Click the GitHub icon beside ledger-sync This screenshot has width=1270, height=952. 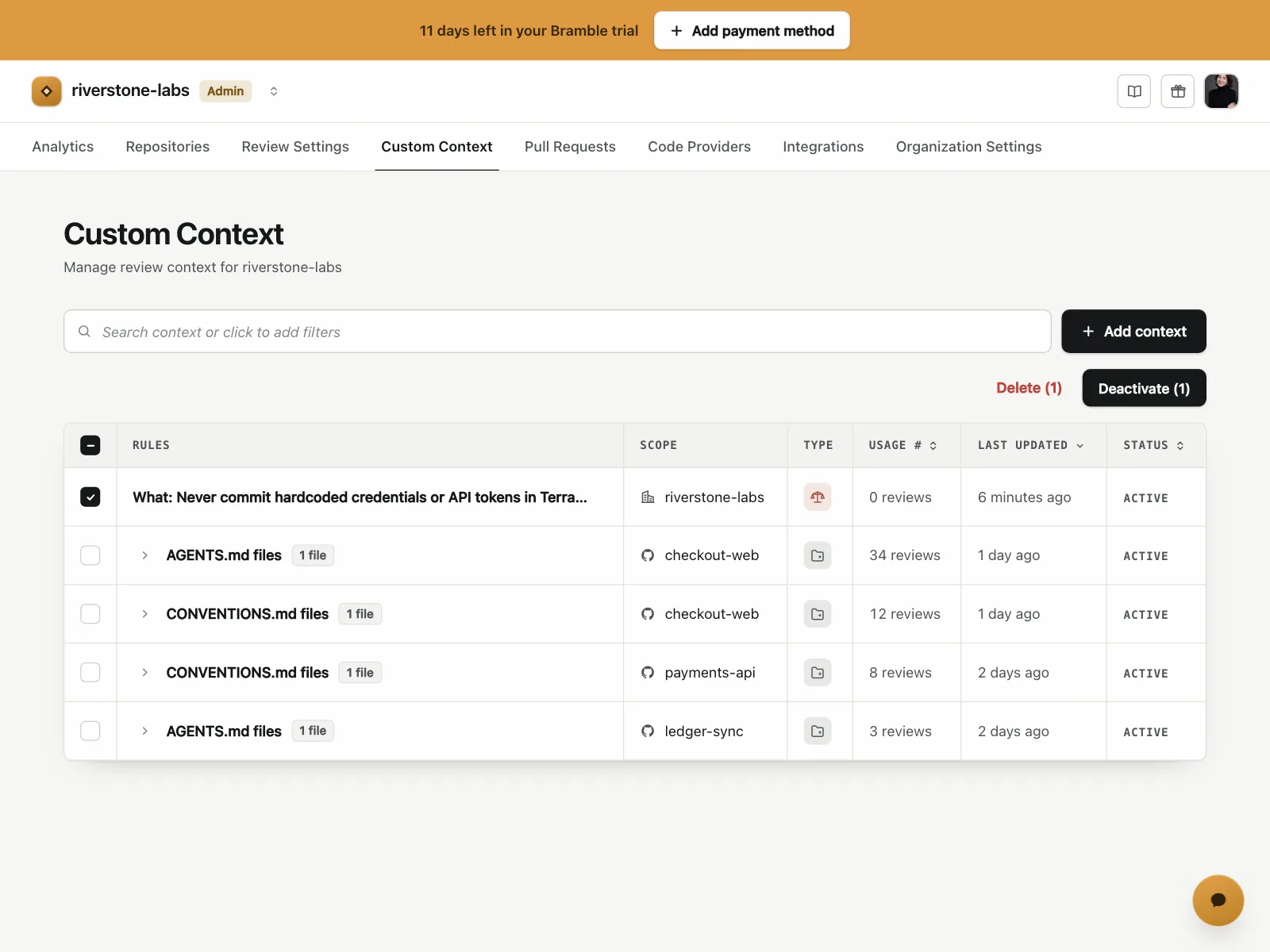(648, 731)
